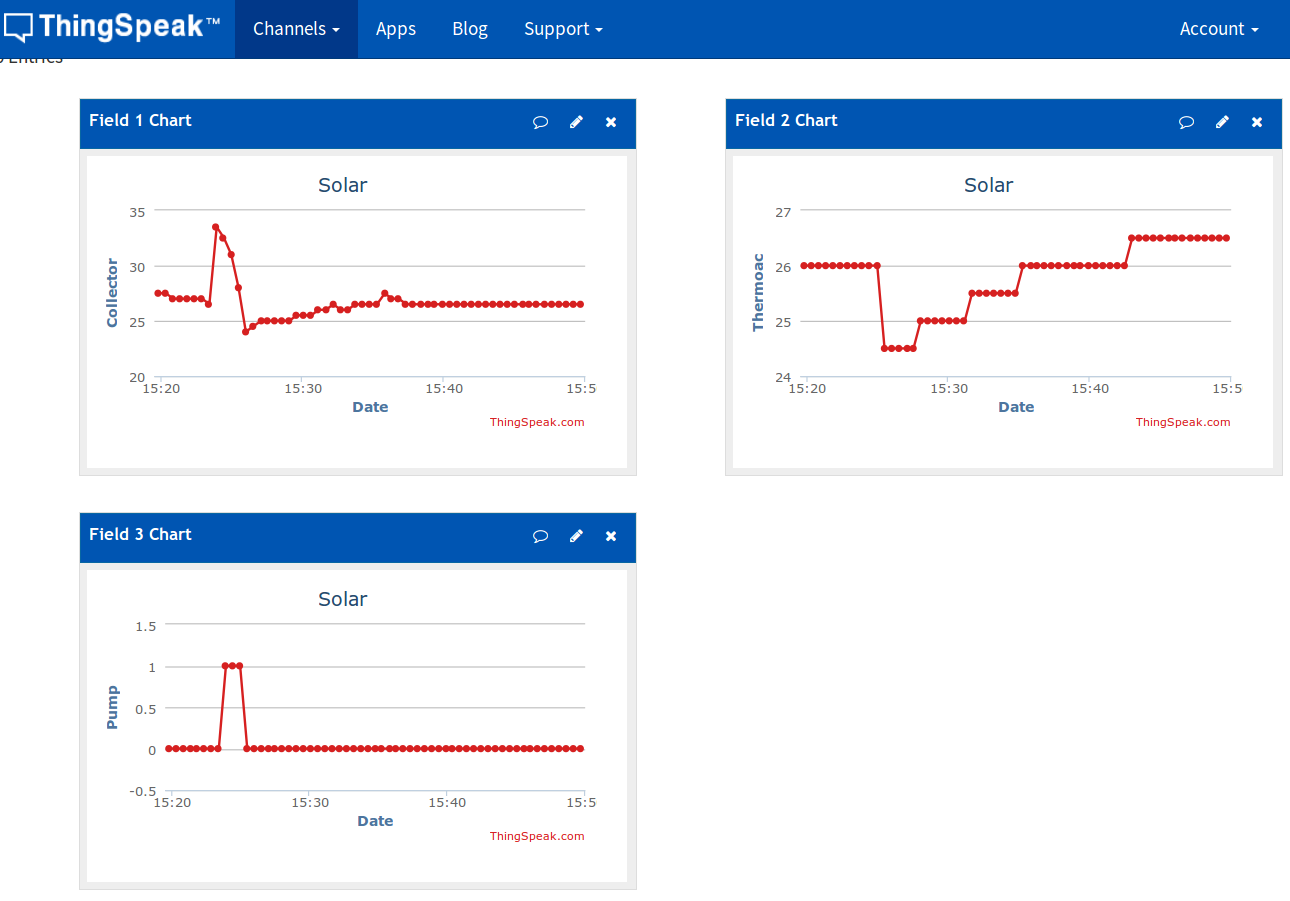Image resolution: width=1290 pixels, height=901 pixels.
Task: Remove the Field 2 Chart panel
Action: (1257, 122)
